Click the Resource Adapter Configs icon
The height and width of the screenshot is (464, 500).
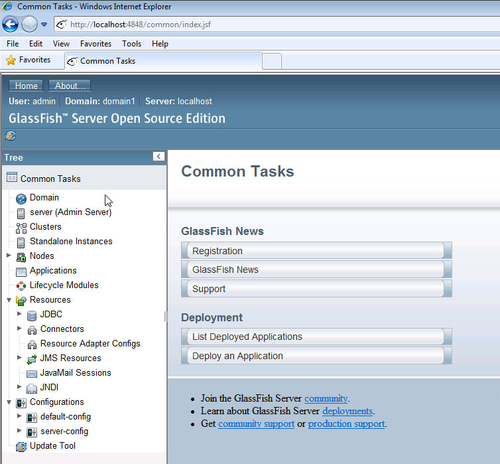(x=32, y=345)
